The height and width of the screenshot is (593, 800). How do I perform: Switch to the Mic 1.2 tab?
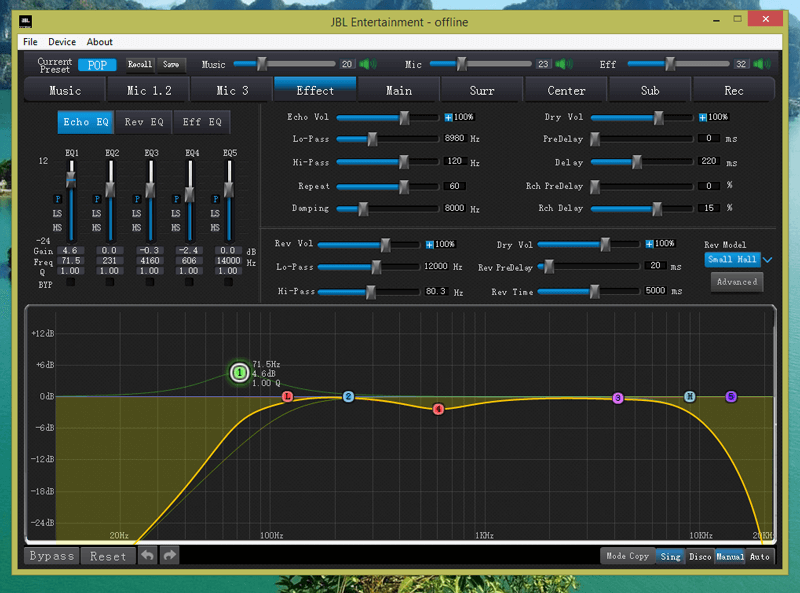149,90
